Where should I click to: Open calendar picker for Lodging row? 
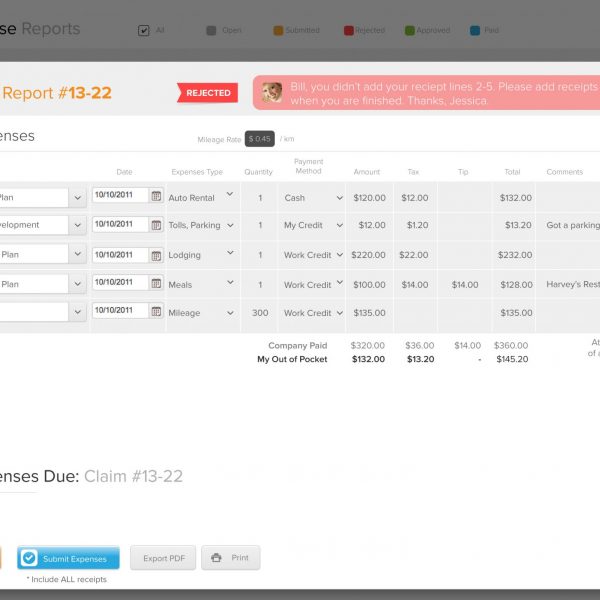(x=156, y=256)
